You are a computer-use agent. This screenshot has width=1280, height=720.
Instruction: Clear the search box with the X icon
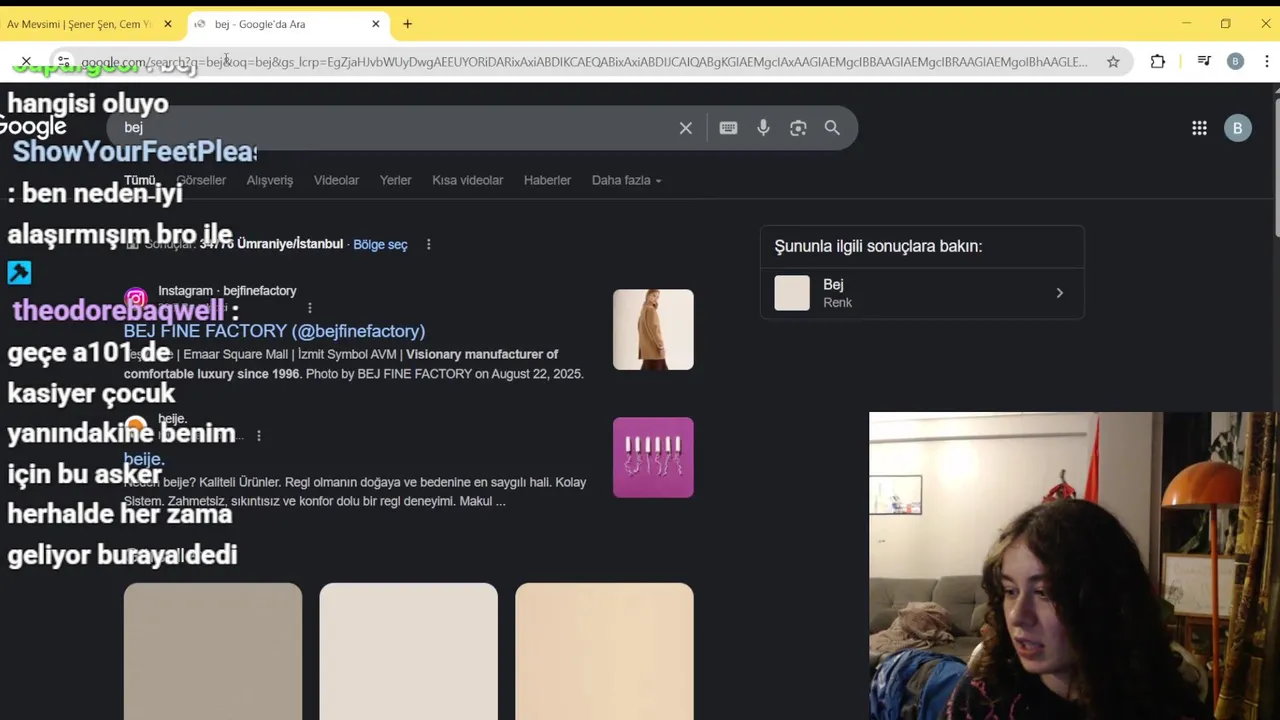click(686, 128)
